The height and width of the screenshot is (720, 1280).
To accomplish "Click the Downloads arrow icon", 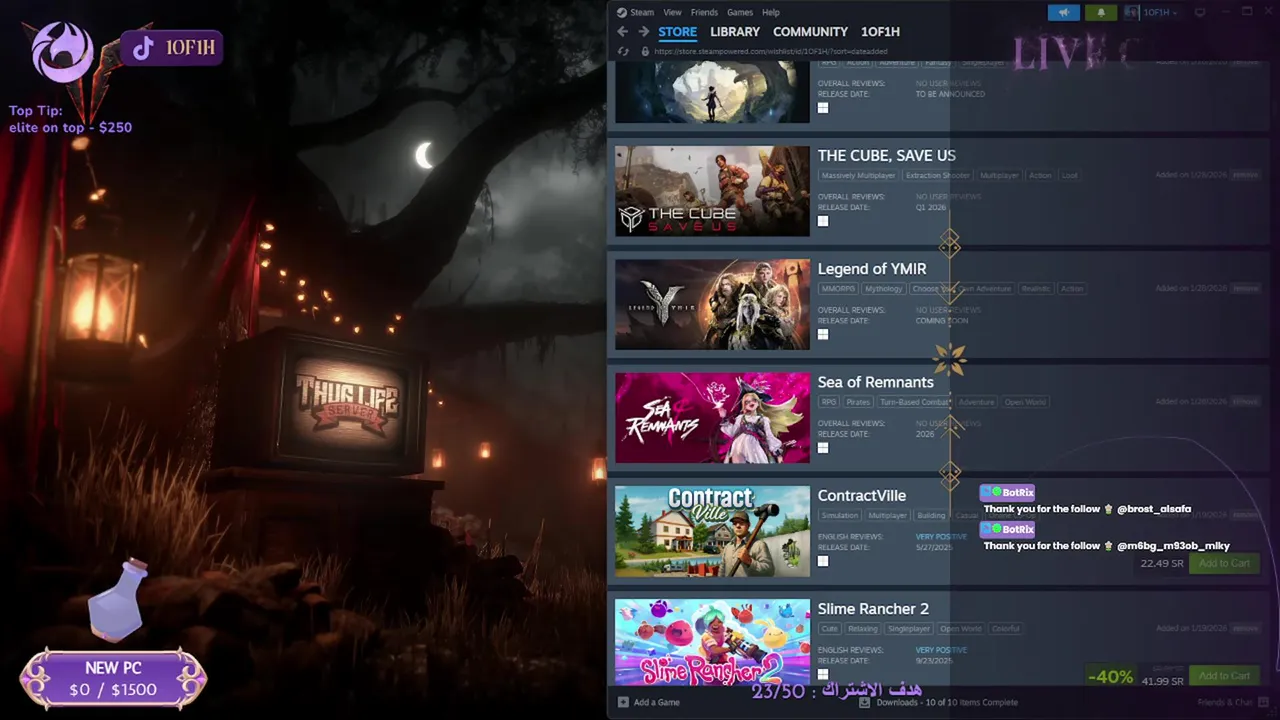I will [865, 702].
